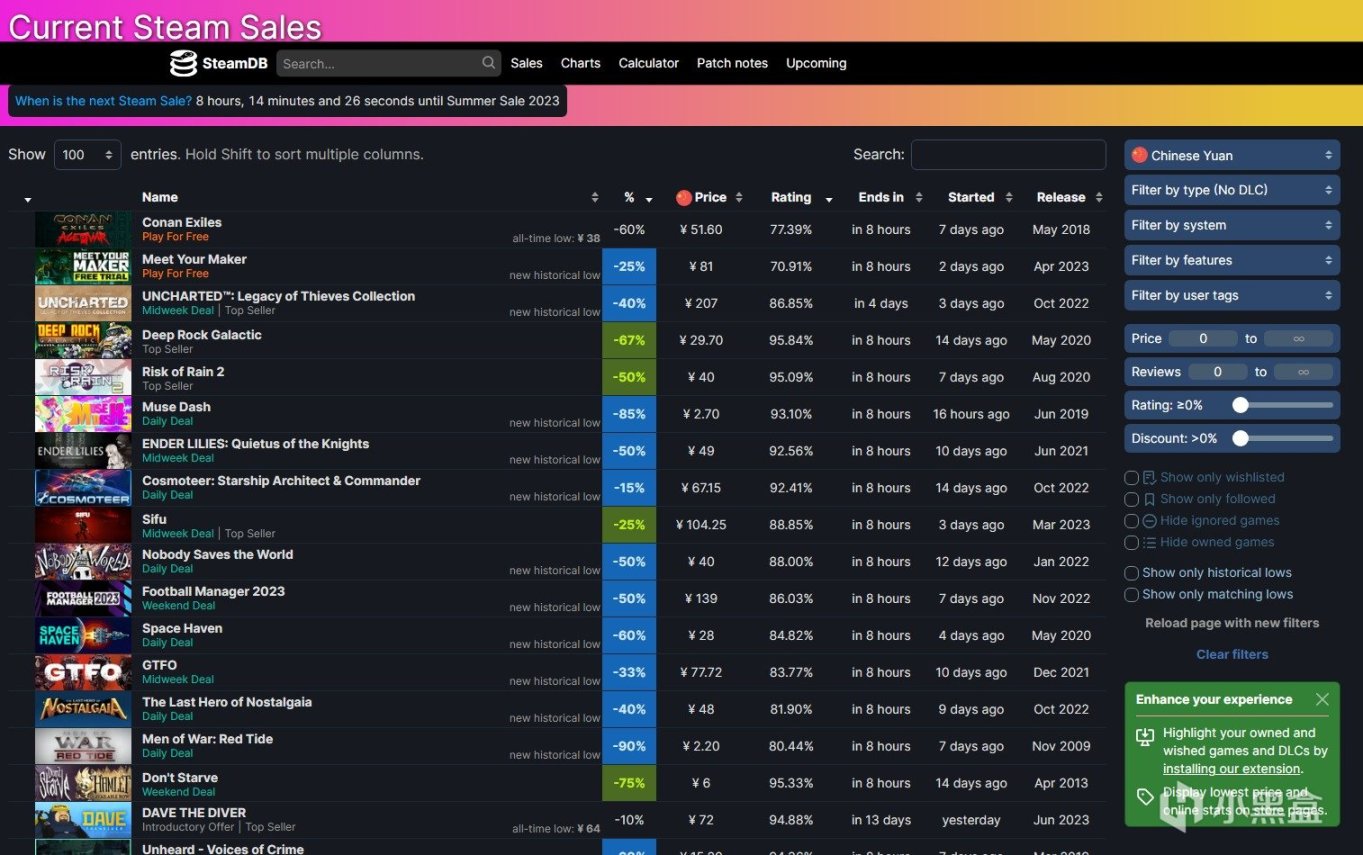Open the GTFO game thumbnail

pos(83,673)
